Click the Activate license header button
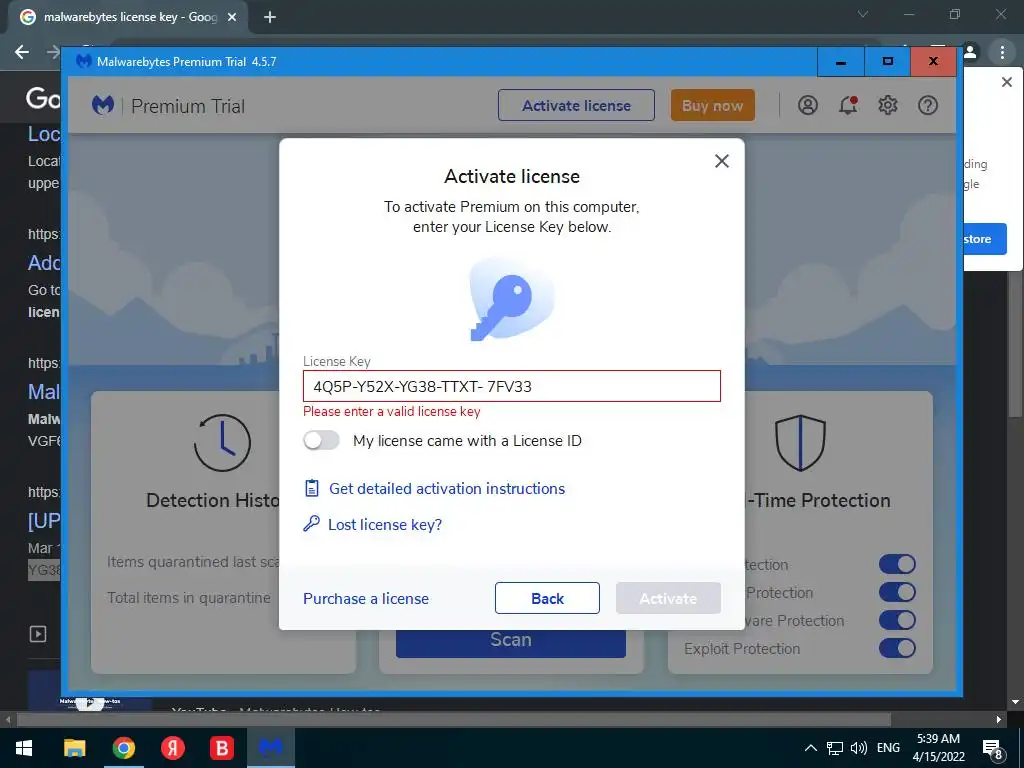Image resolution: width=1024 pixels, height=768 pixels. (576, 105)
